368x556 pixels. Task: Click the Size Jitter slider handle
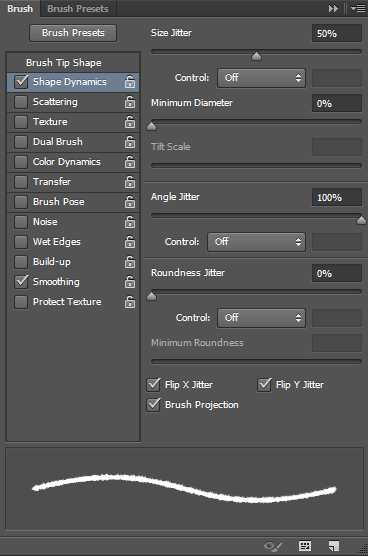[256, 56]
